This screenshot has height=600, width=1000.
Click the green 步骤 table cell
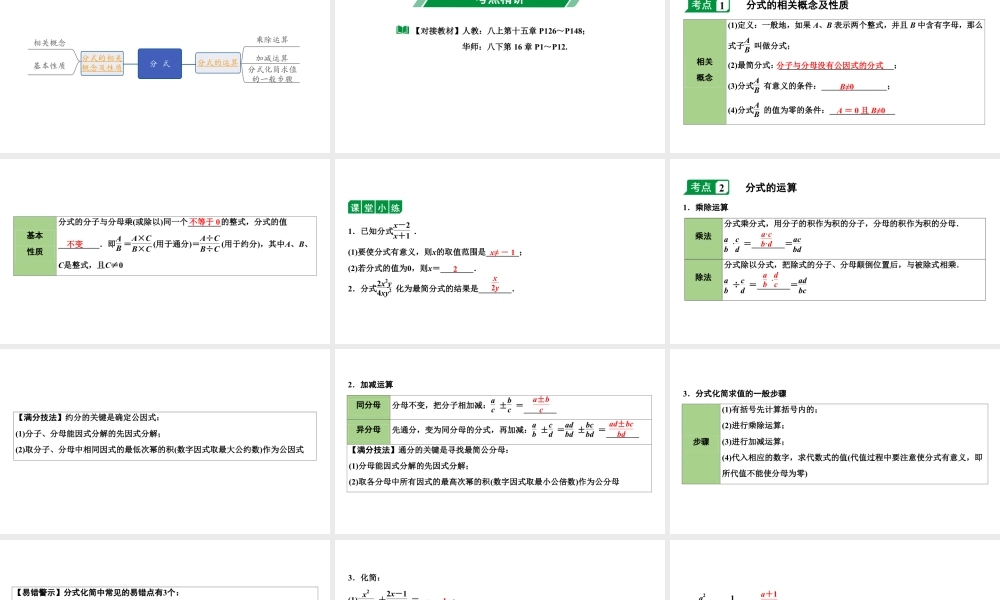click(x=701, y=441)
